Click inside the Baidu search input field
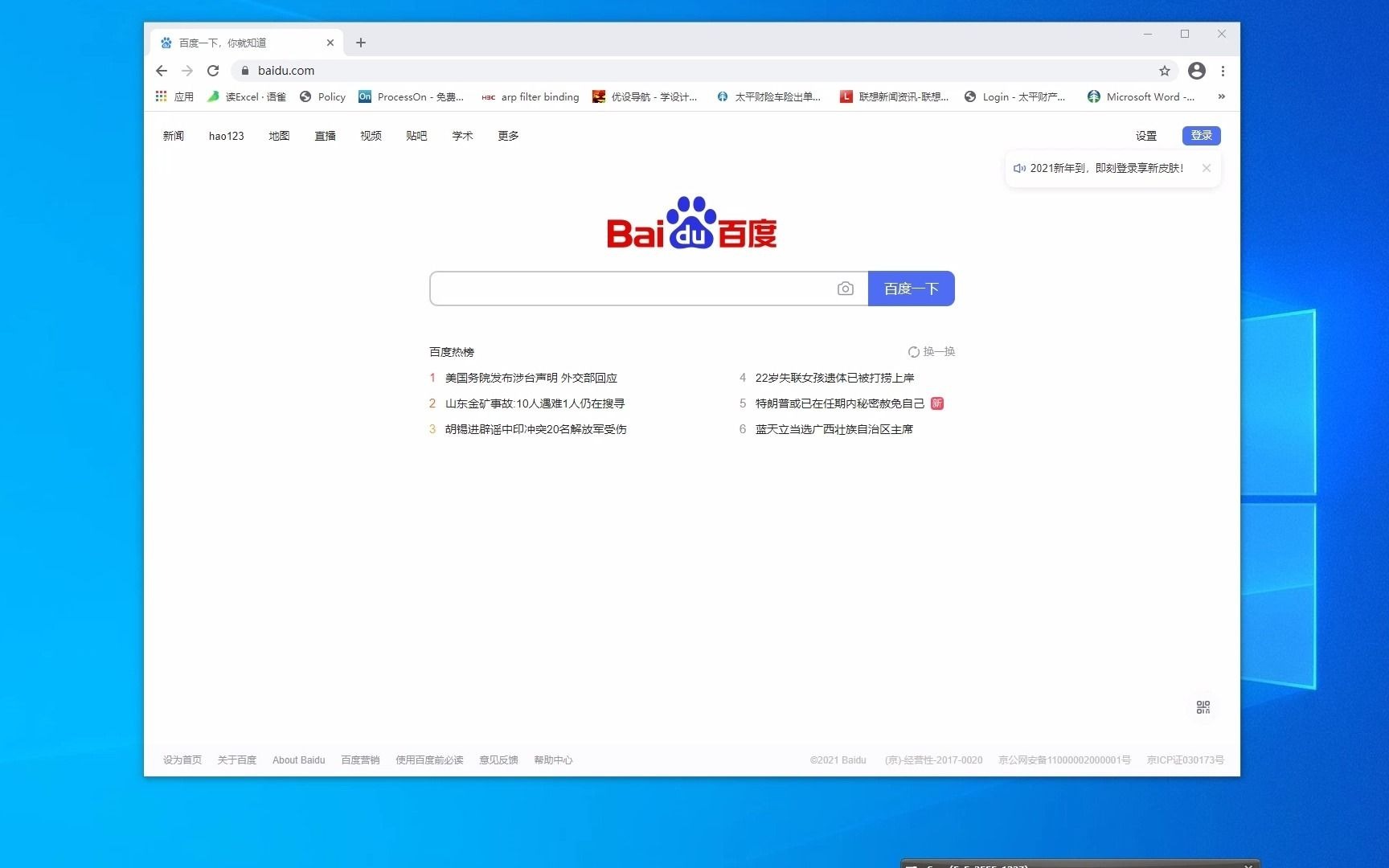The width and height of the screenshot is (1389, 868). click(635, 288)
